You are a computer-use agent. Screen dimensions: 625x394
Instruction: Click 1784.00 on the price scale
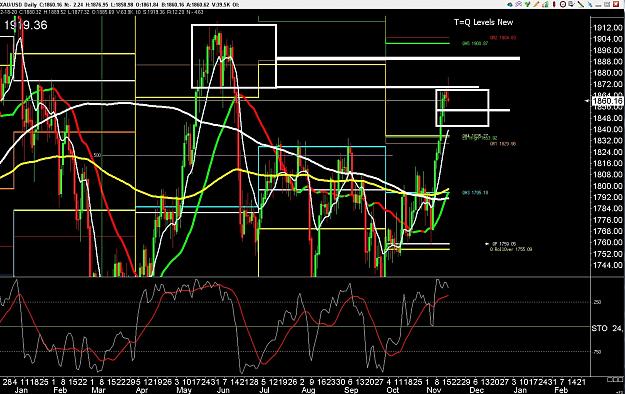click(608, 208)
